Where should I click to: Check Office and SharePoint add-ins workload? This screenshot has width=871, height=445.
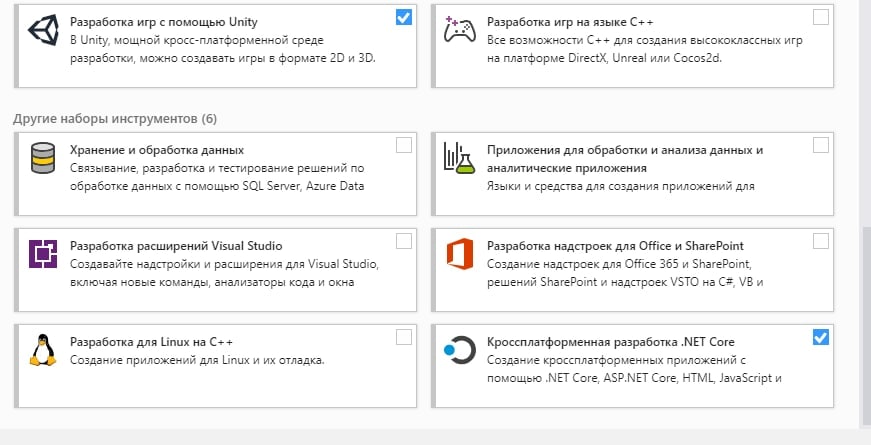pos(821,241)
